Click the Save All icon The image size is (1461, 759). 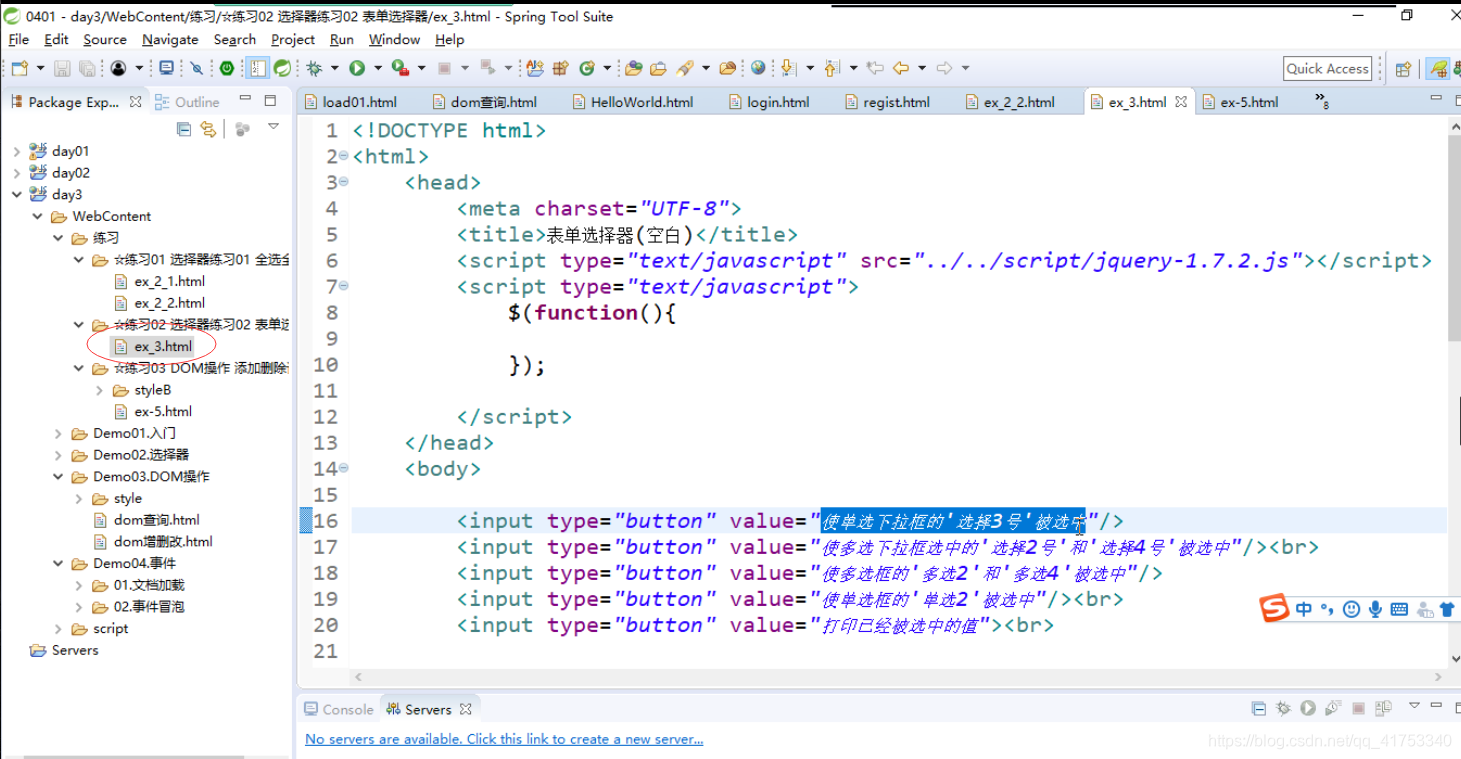87,68
